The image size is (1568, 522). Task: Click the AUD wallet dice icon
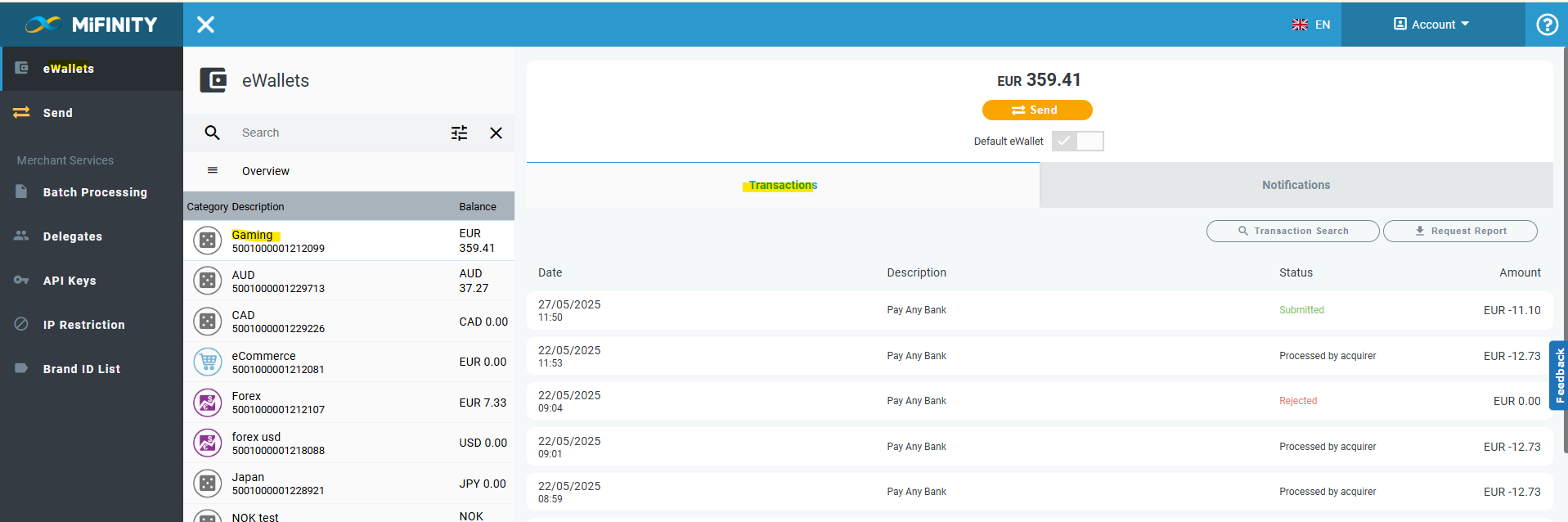(x=208, y=281)
